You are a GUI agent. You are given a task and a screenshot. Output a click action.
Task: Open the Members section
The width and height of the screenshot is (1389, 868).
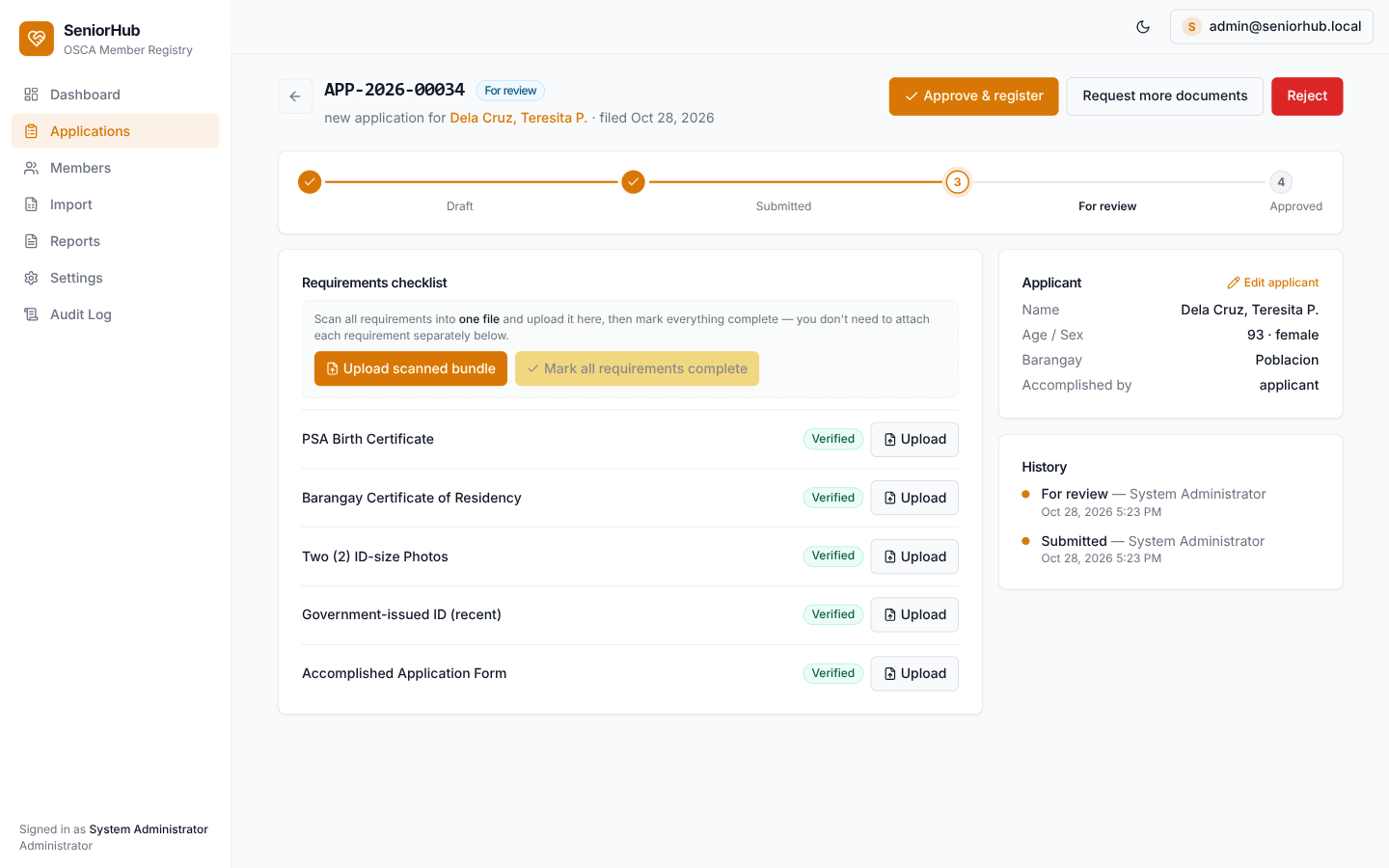[115, 168]
